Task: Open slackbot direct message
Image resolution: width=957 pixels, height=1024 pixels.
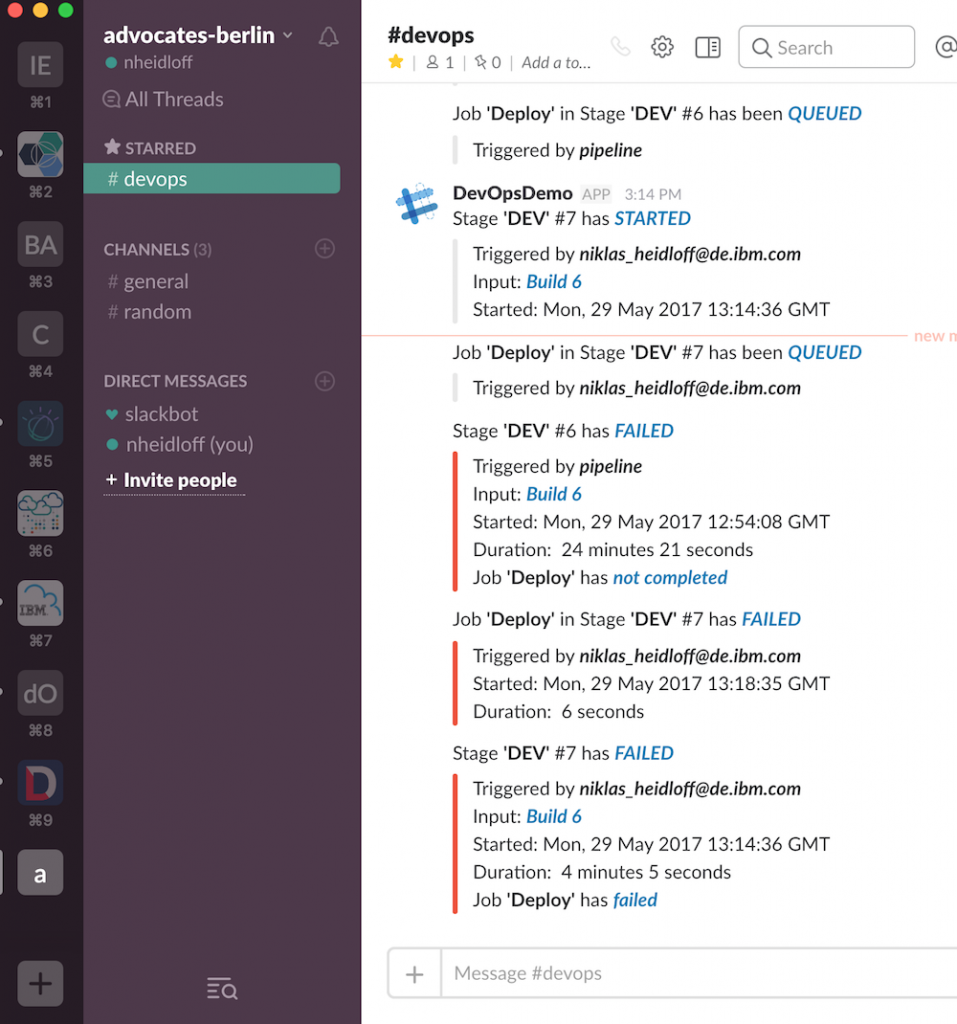Action: coord(152,414)
